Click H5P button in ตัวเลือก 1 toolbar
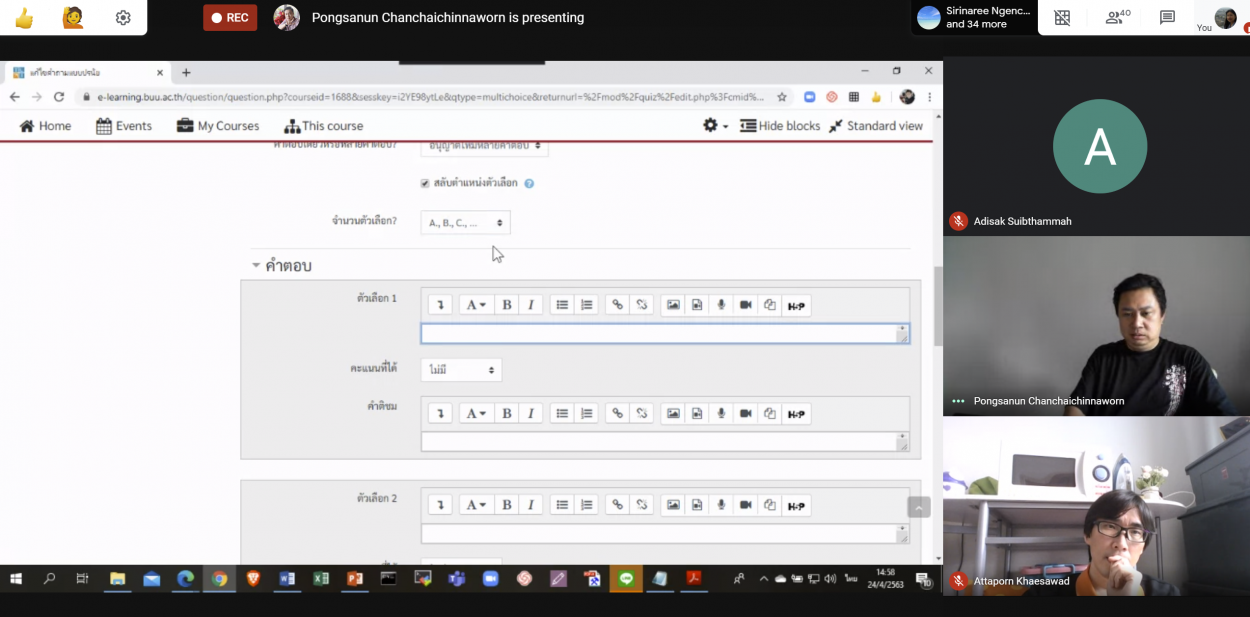The width and height of the screenshot is (1250, 617). point(796,306)
